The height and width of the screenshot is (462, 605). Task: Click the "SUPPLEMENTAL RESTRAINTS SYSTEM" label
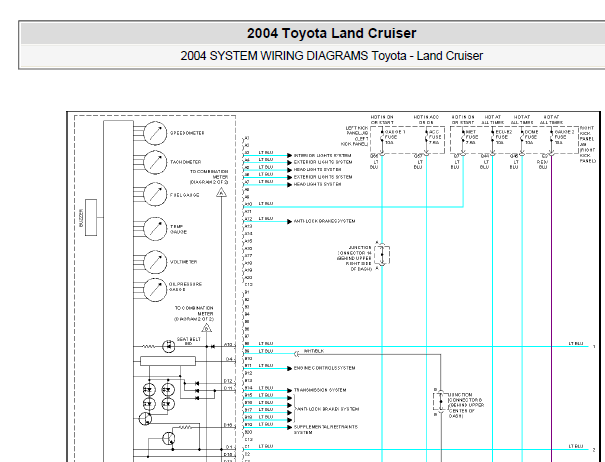click(x=326, y=430)
